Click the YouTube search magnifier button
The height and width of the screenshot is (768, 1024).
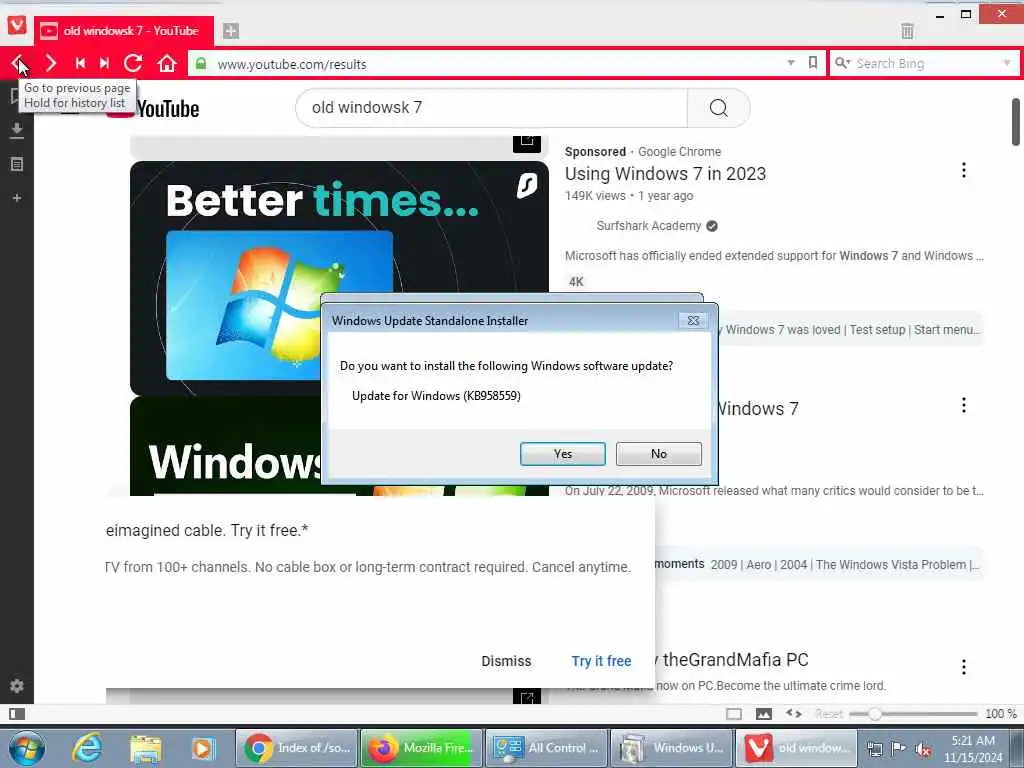[718, 108]
